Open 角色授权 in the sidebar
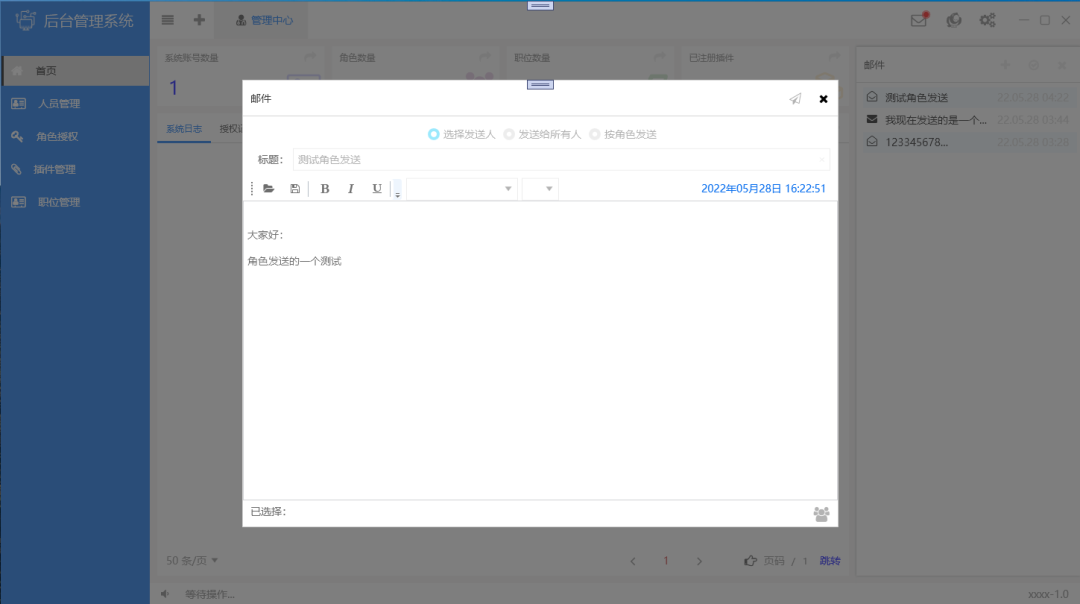This screenshot has width=1080, height=604. [x=75, y=136]
